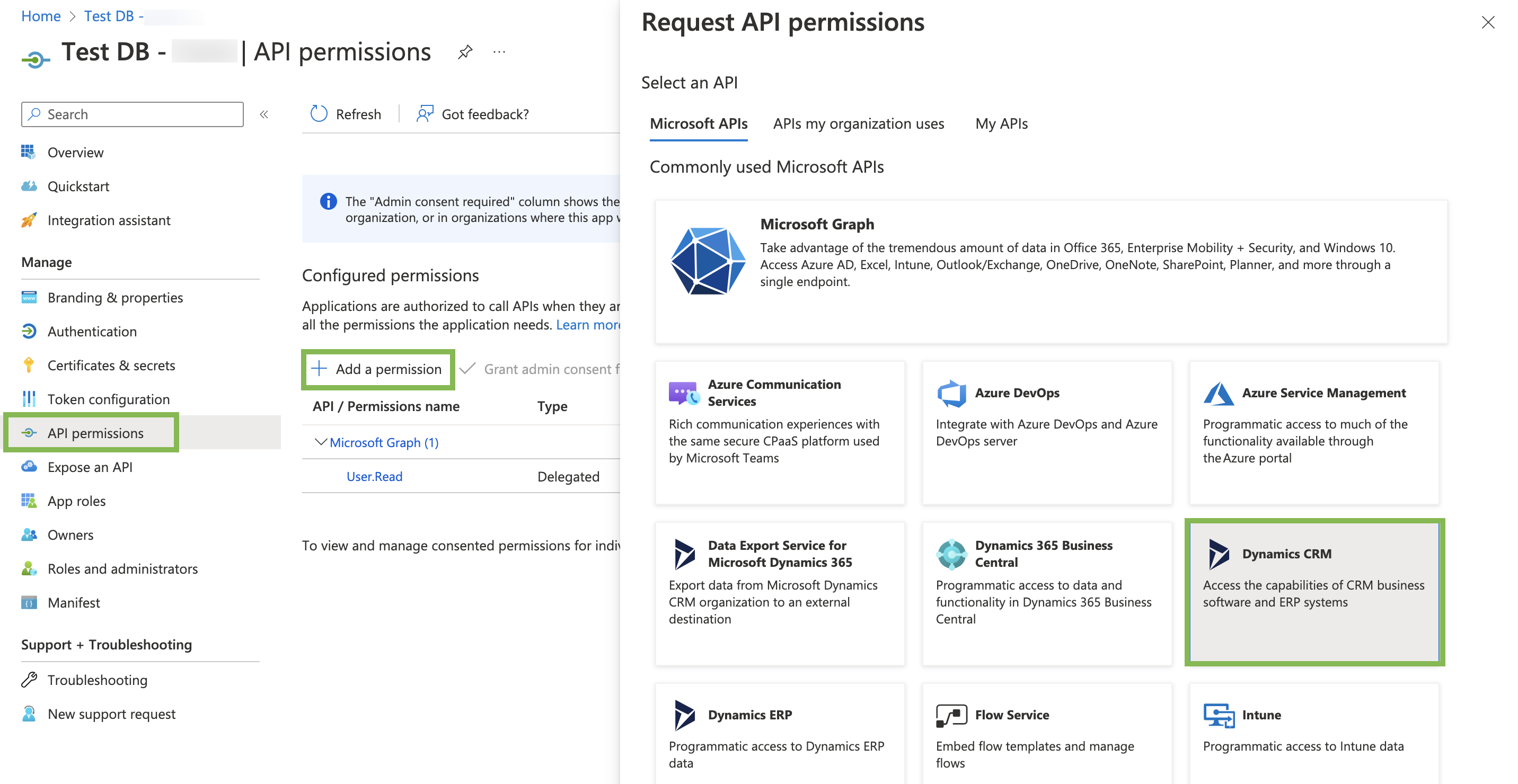This screenshot has width=1518, height=784.
Task: Open Certificates & secrets in sidebar
Action: coord(111,365)
